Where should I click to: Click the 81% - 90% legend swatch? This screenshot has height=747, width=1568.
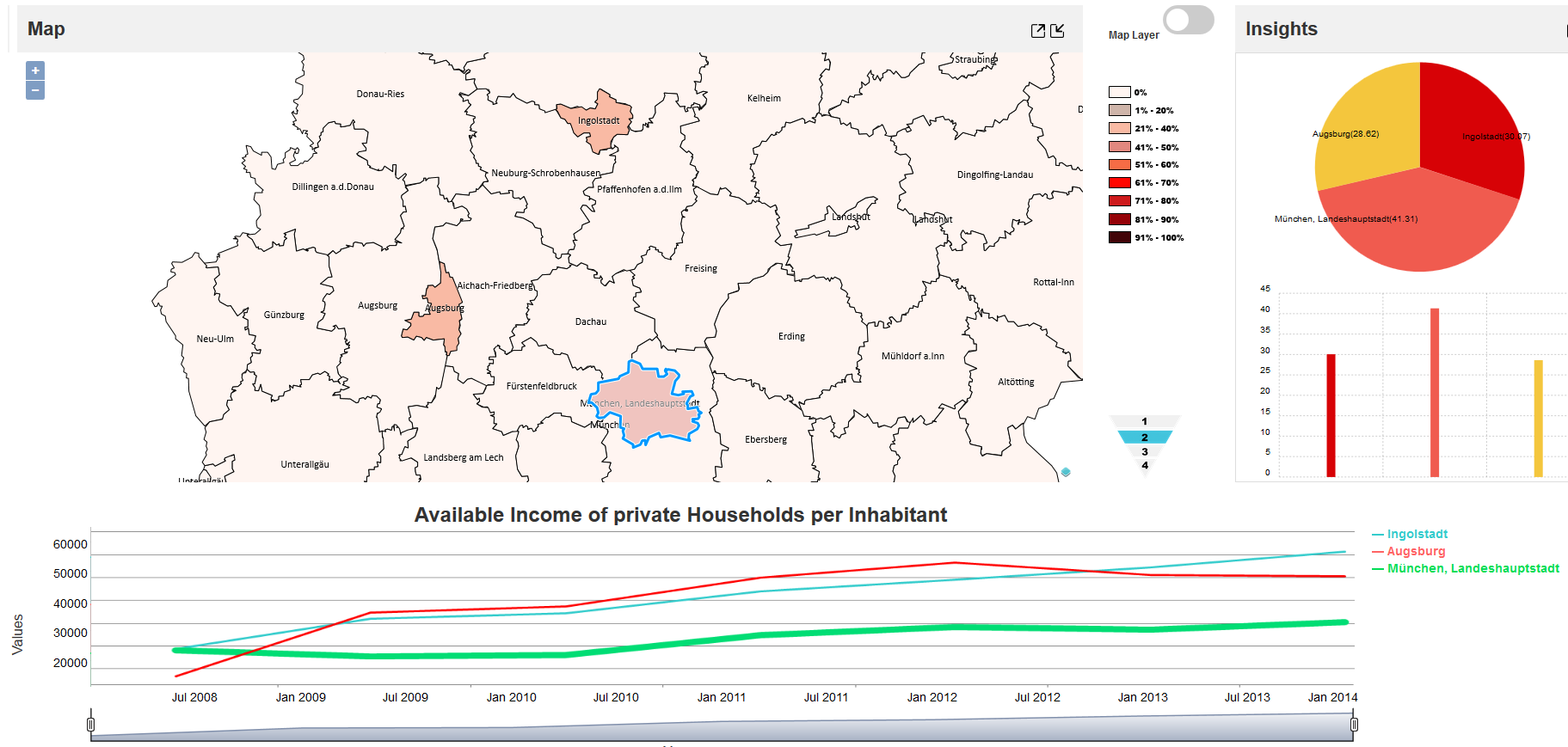pos(1119,219)
